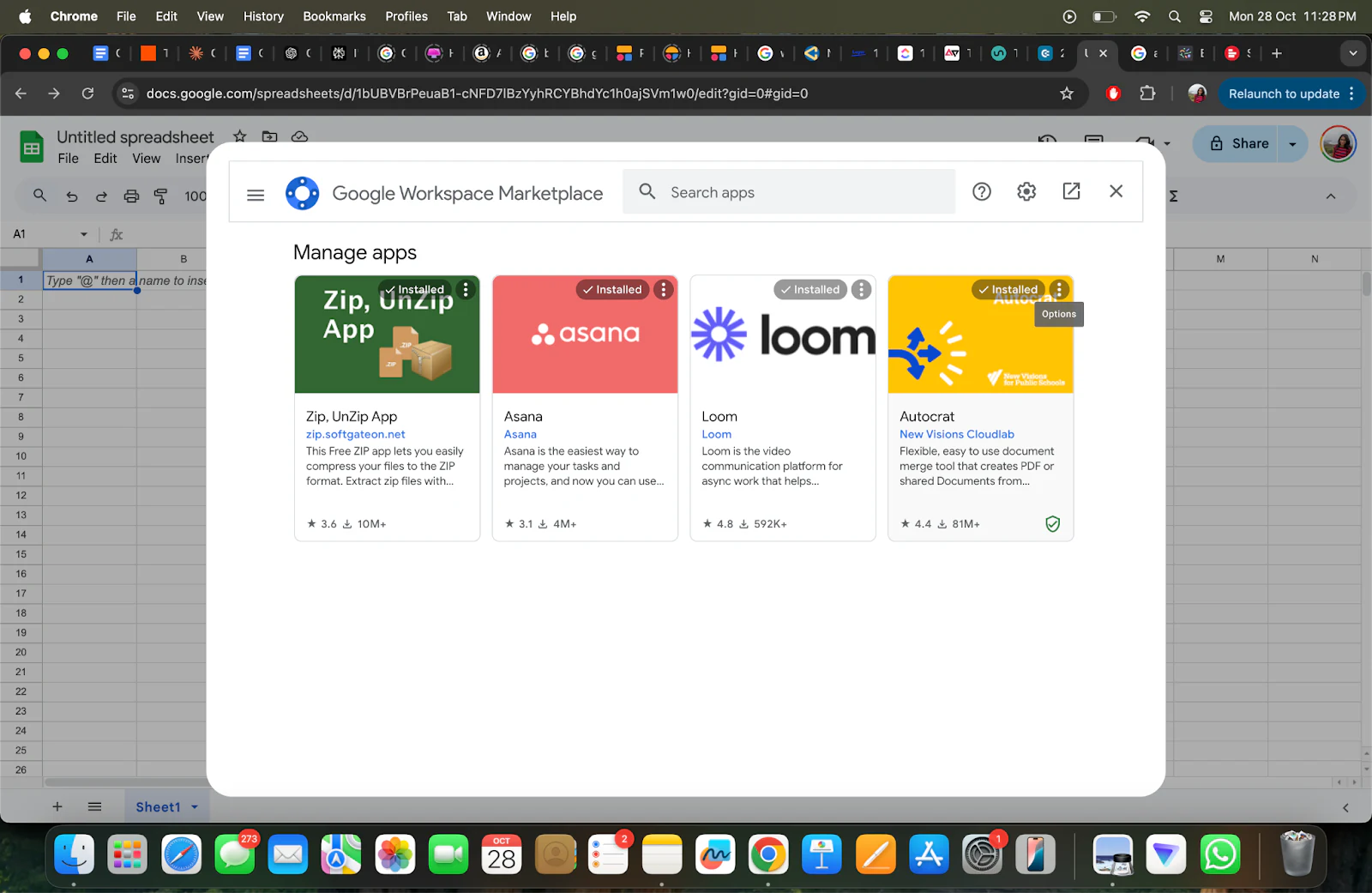
Task: Open options menu on Asana card
Action: pos(664,290)
